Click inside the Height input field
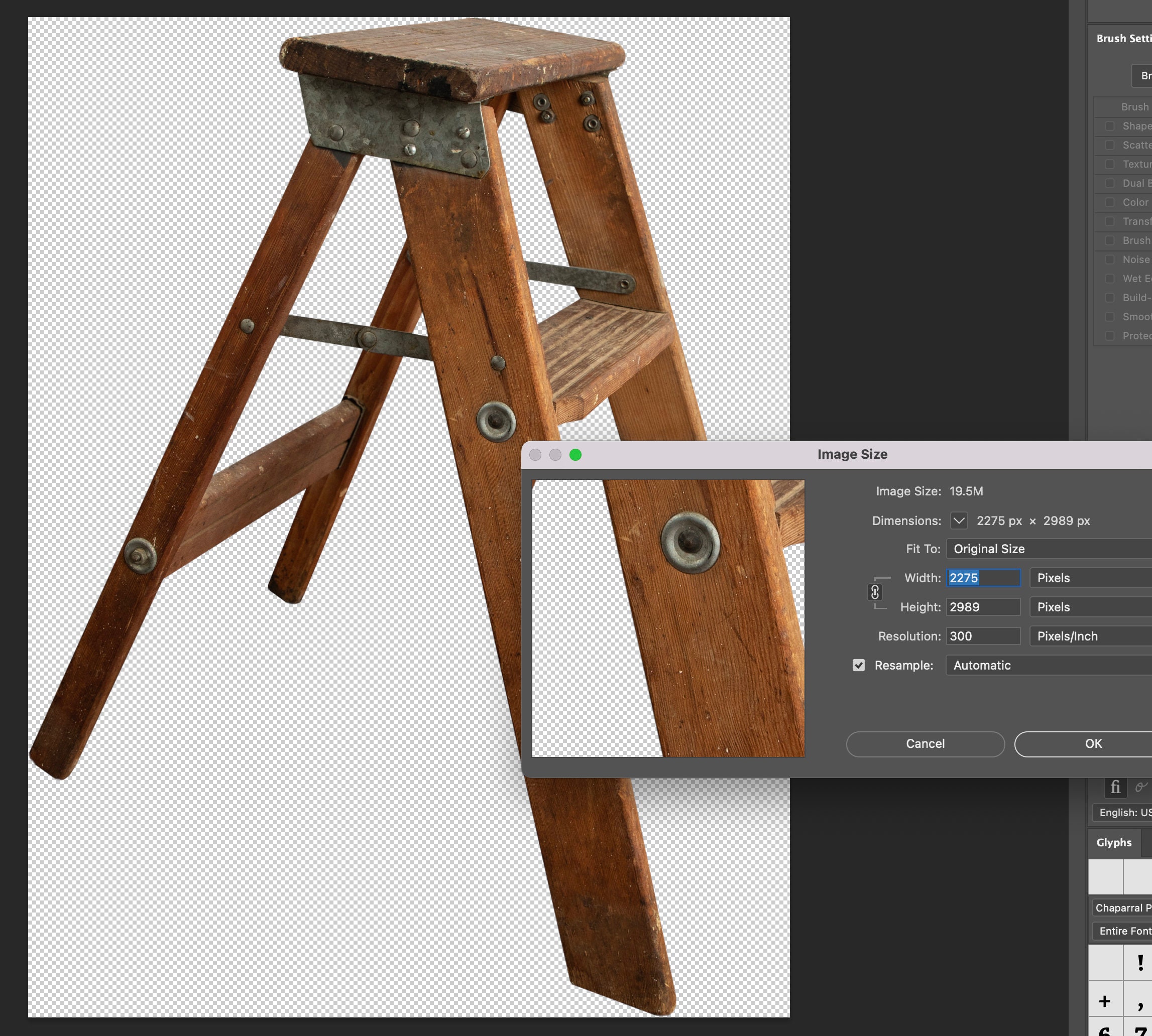The image size is (1152, 1036). [983, 607]
